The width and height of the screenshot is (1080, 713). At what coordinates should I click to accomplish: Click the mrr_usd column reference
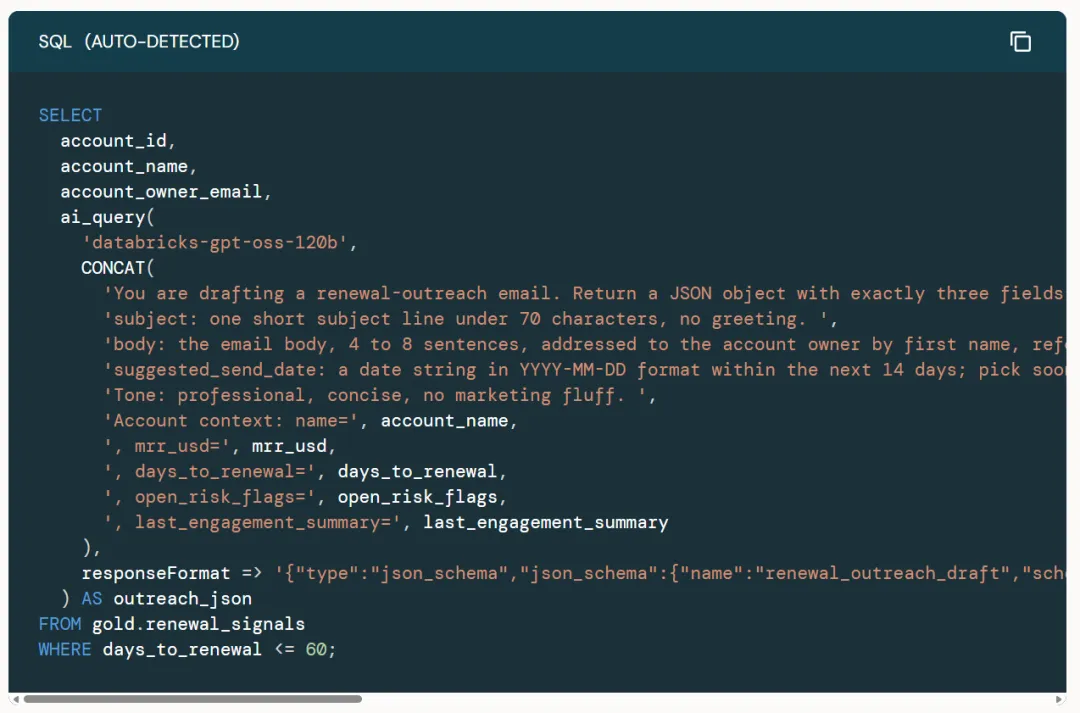coord(289,446)
